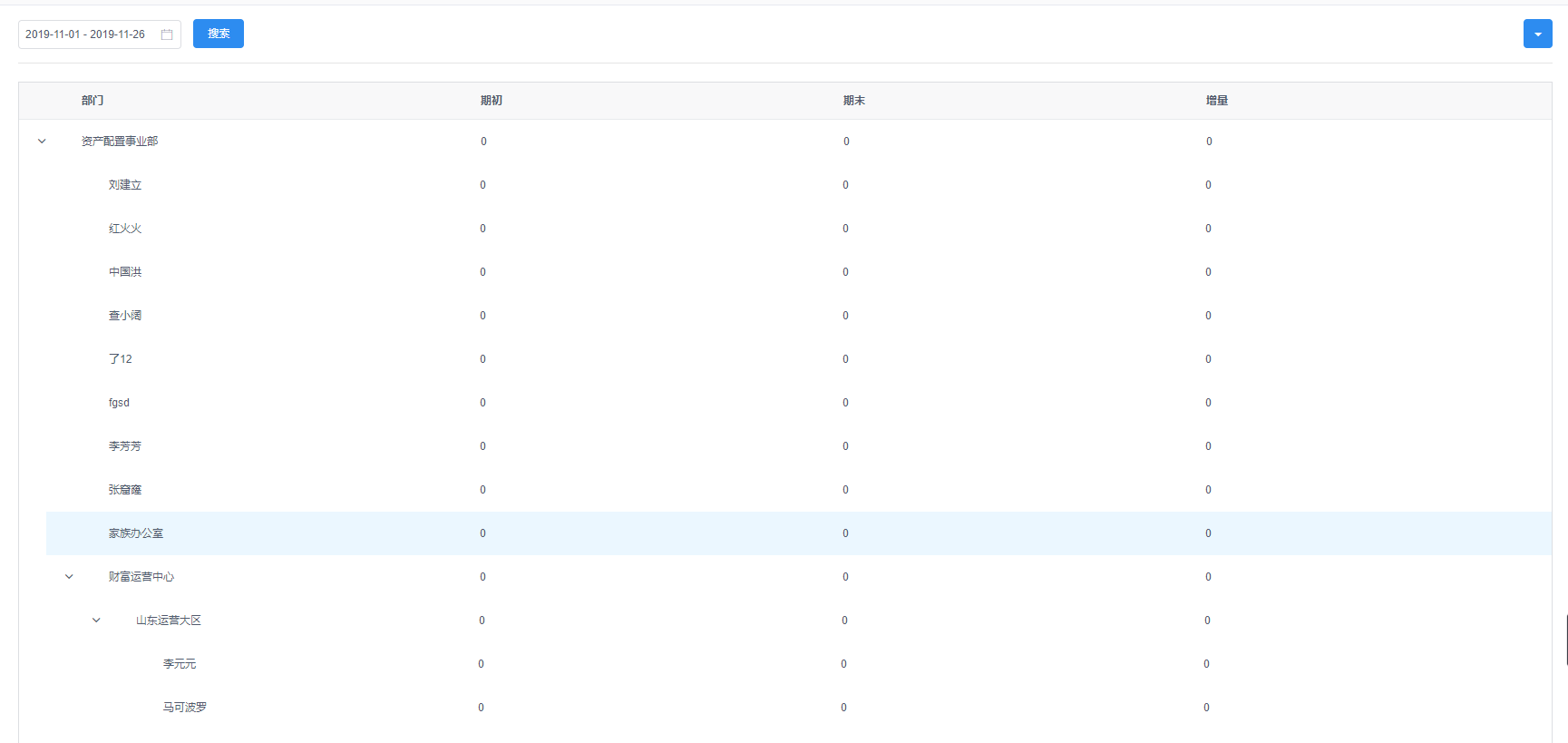Select the 李元元 row
The width and height of the screenshot is (1568, 743).
pyautogui.click(x=826, y=664)
